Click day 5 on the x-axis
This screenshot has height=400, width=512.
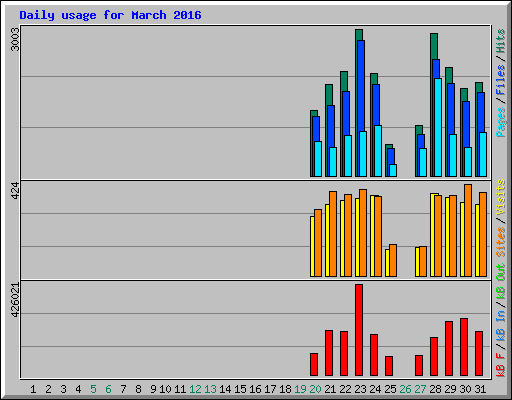93,389
